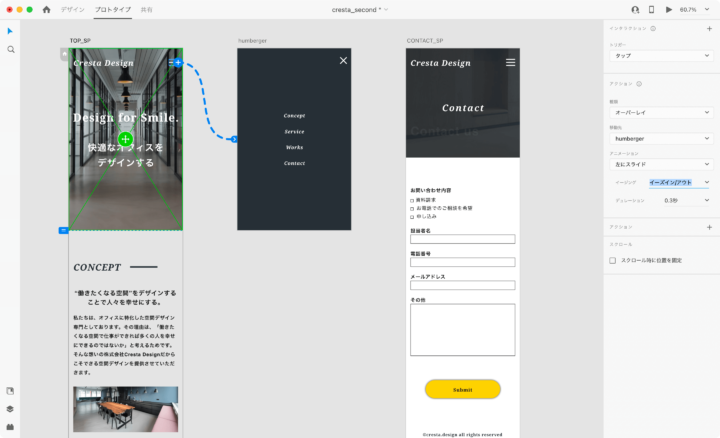This screenshot has width=720, height=438.
Task: Click the お問い合わせ内容 label
Action: coord(431,190)
